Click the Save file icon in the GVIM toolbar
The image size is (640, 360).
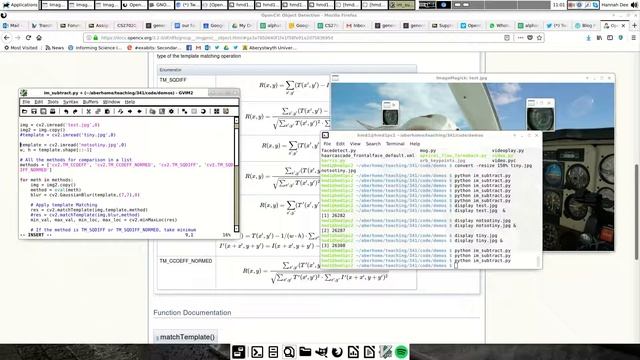[x=34, y=111]
